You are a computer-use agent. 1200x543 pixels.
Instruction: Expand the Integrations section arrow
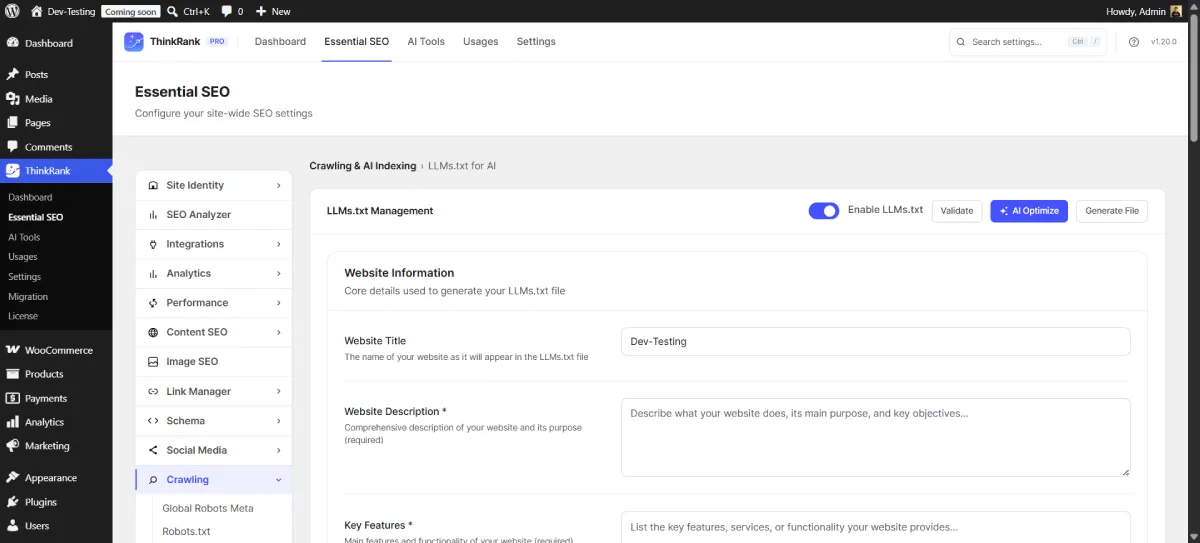[x=279, y=244]
